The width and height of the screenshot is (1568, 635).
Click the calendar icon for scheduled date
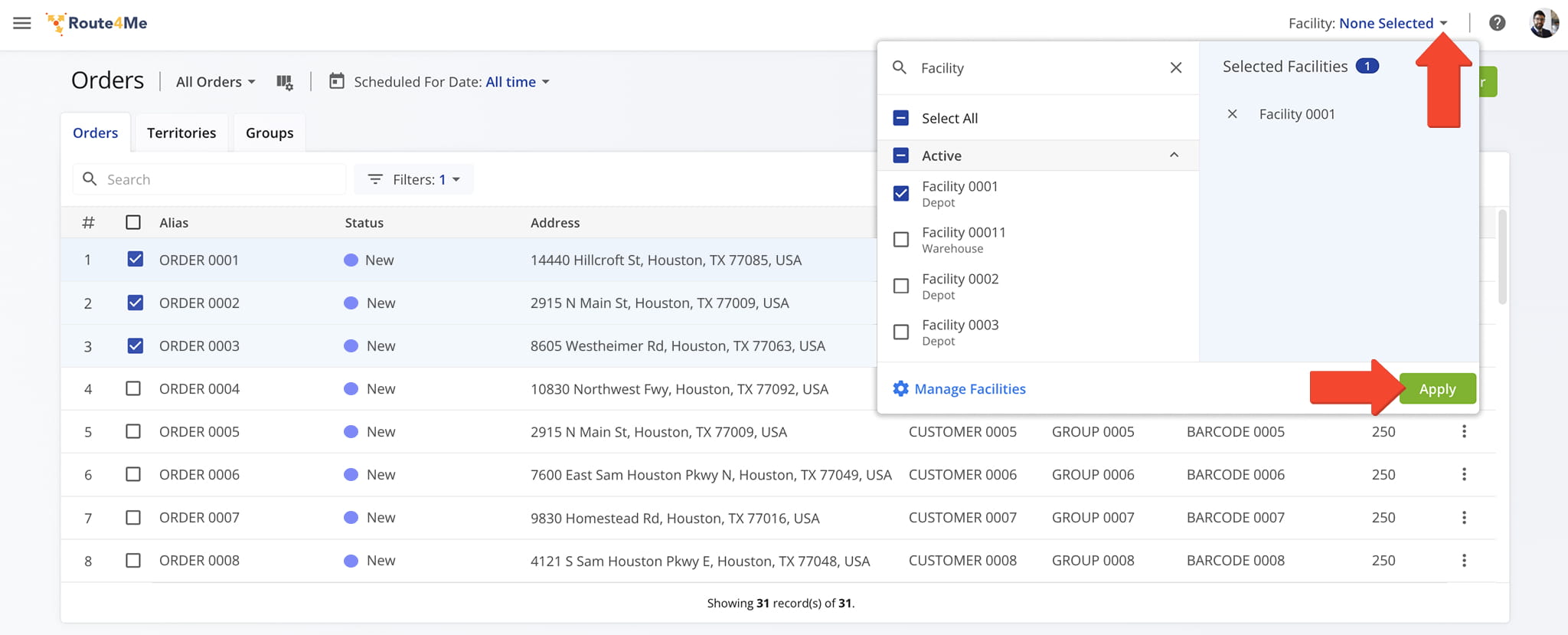pos(336,81)
